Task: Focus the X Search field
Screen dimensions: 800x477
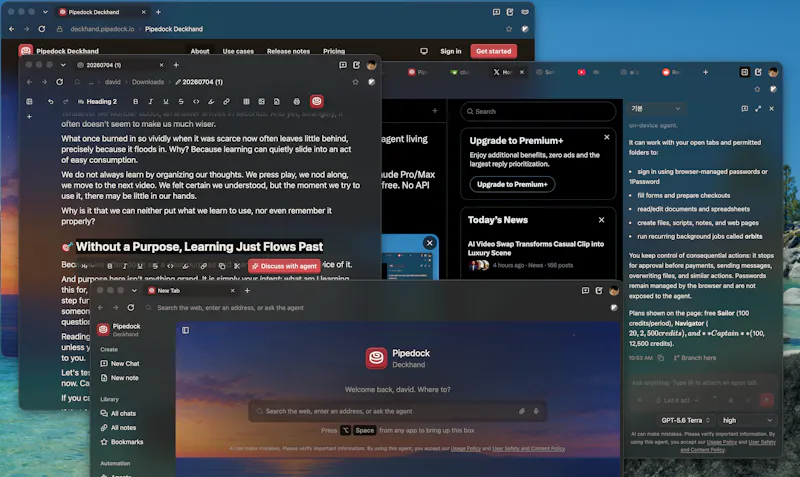Action: (538, 111)
